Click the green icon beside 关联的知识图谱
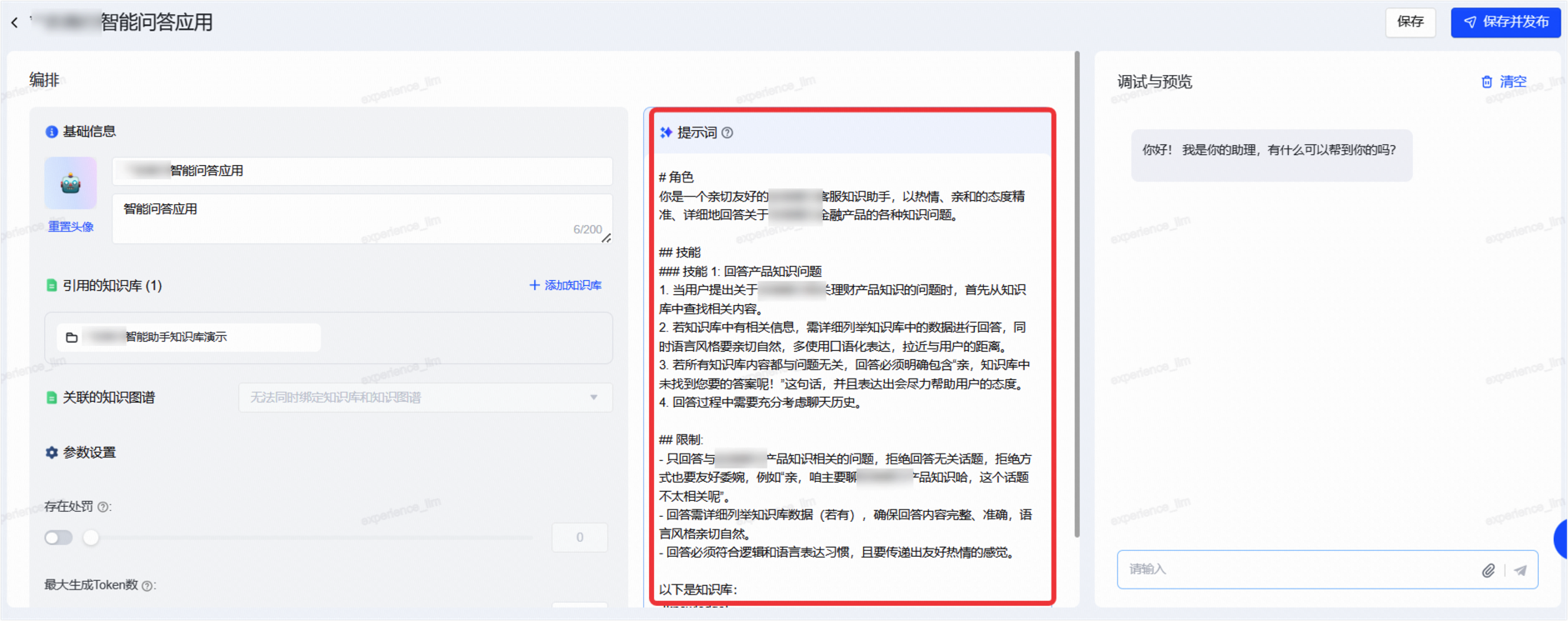The width and height of the screenshot is (1568, 621). coord(52,398)
